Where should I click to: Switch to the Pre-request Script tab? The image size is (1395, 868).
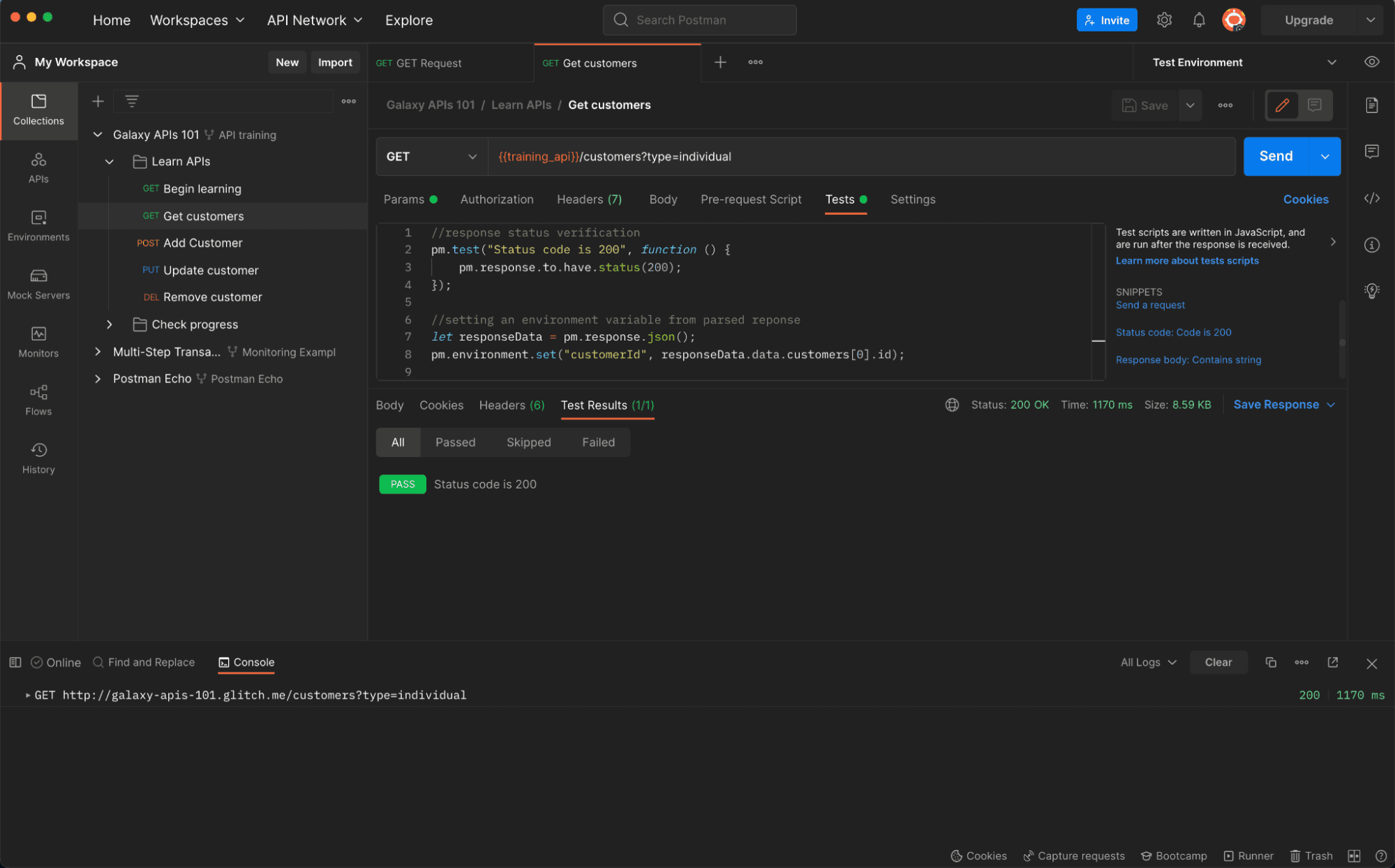(751, 200)
